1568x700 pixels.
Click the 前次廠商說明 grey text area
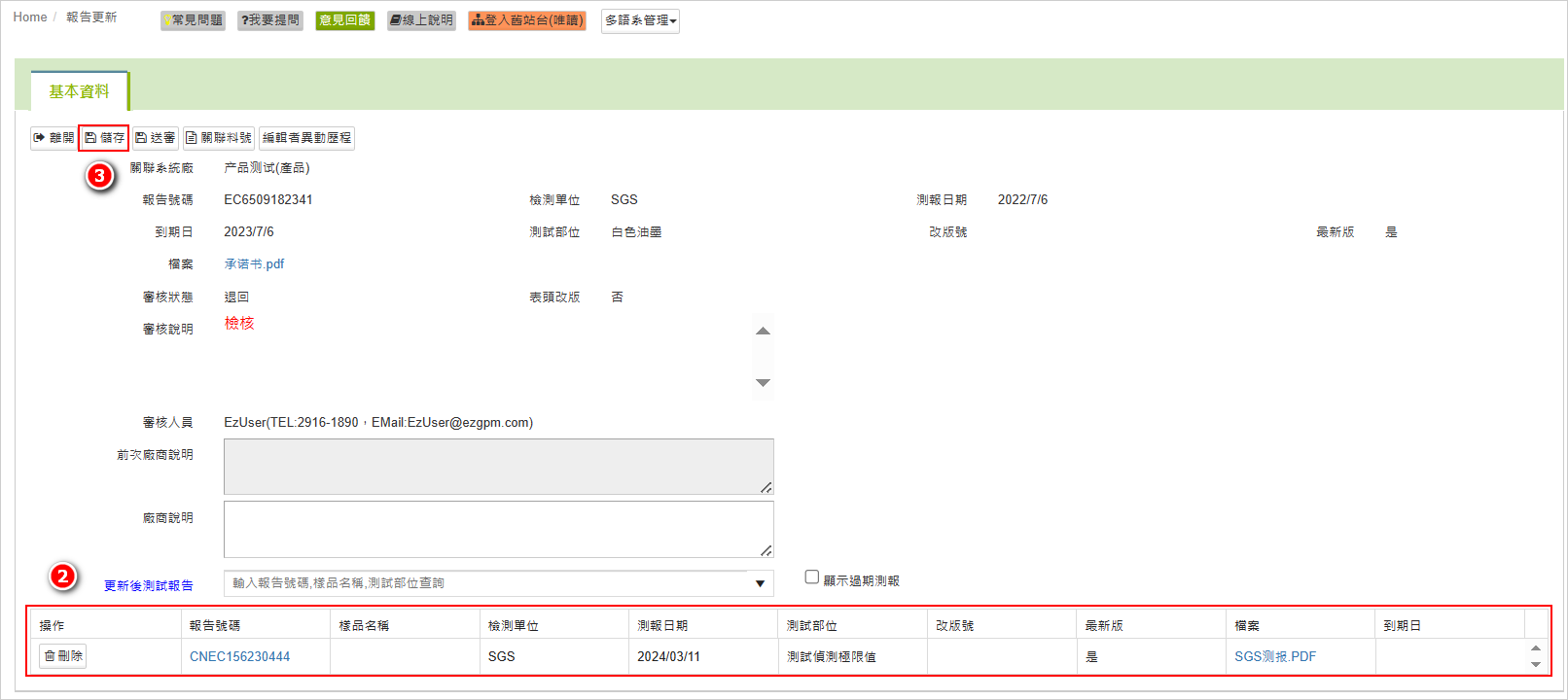click(499, 467)
